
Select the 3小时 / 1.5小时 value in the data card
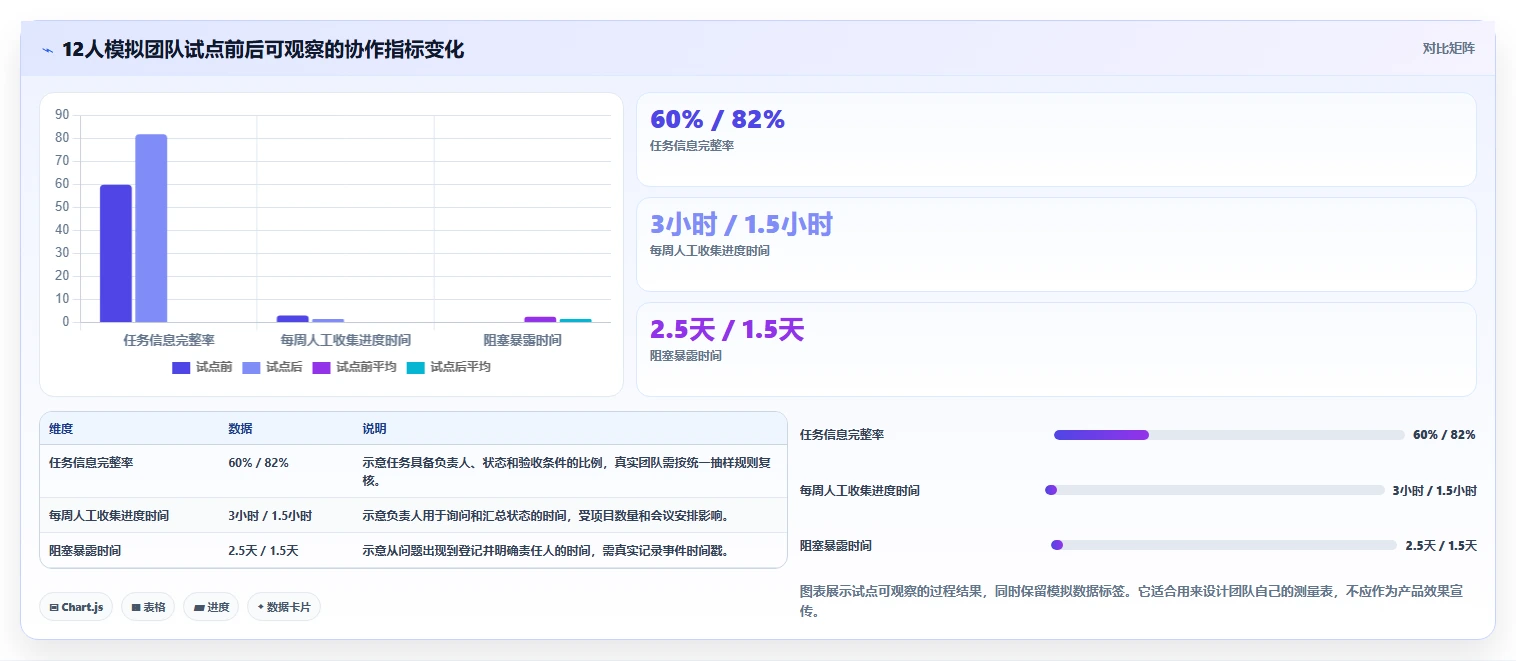click(x=741, y=224)
